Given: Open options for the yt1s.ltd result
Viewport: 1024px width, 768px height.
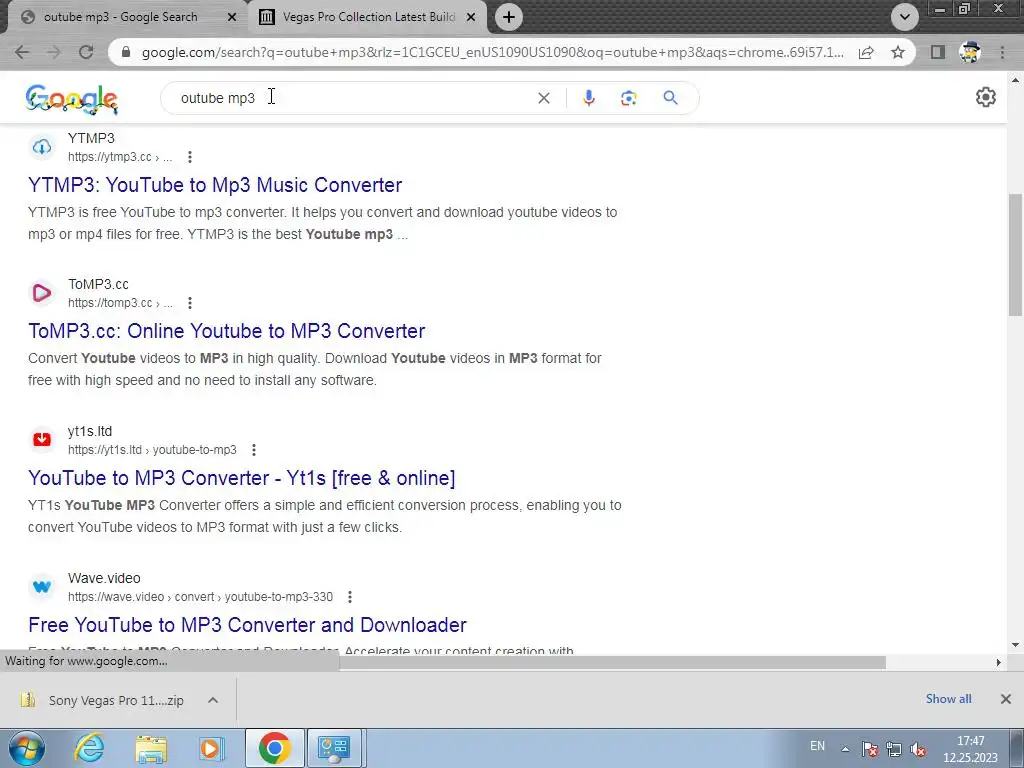Looking at the screenshot, I should pyautogui.click(x=253, y=450).
